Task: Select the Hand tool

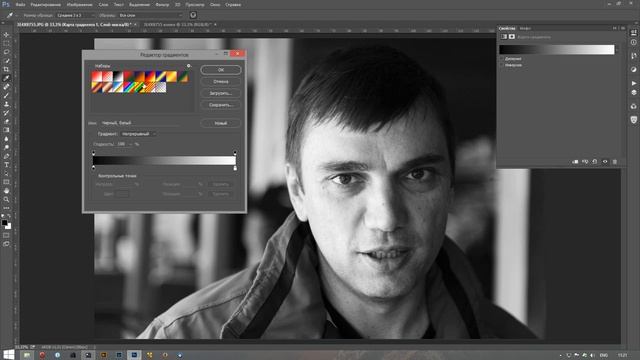Action: 6,191
